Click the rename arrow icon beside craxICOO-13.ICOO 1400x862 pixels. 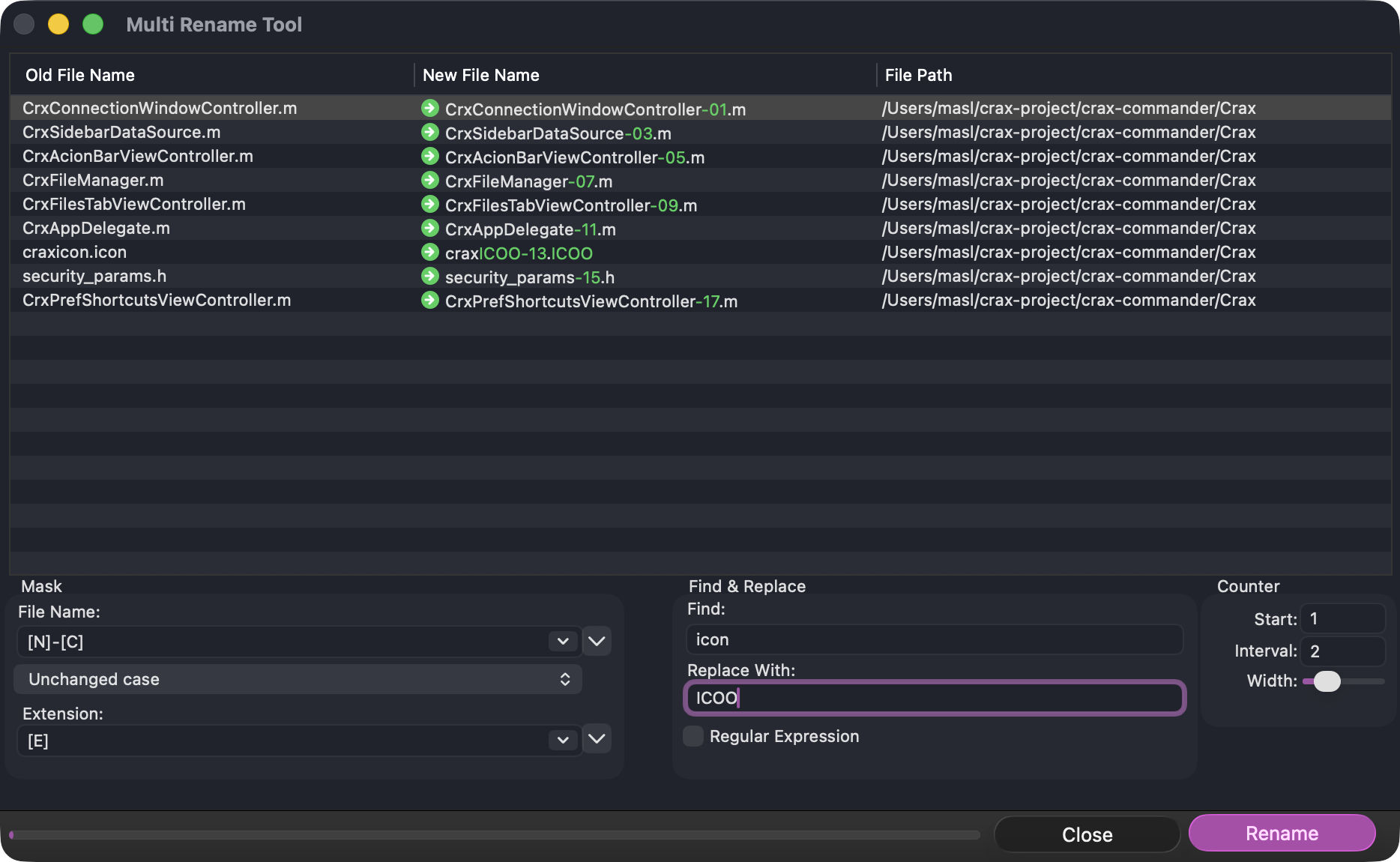click(x=429, y=252)
